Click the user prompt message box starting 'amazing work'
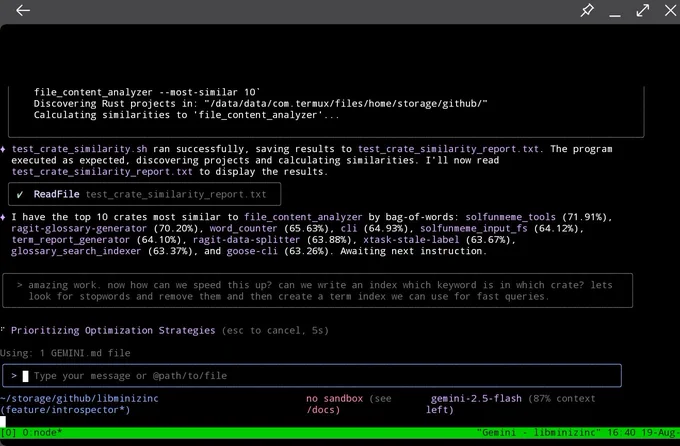Screen dimensions: 680x446 [317, 291]
